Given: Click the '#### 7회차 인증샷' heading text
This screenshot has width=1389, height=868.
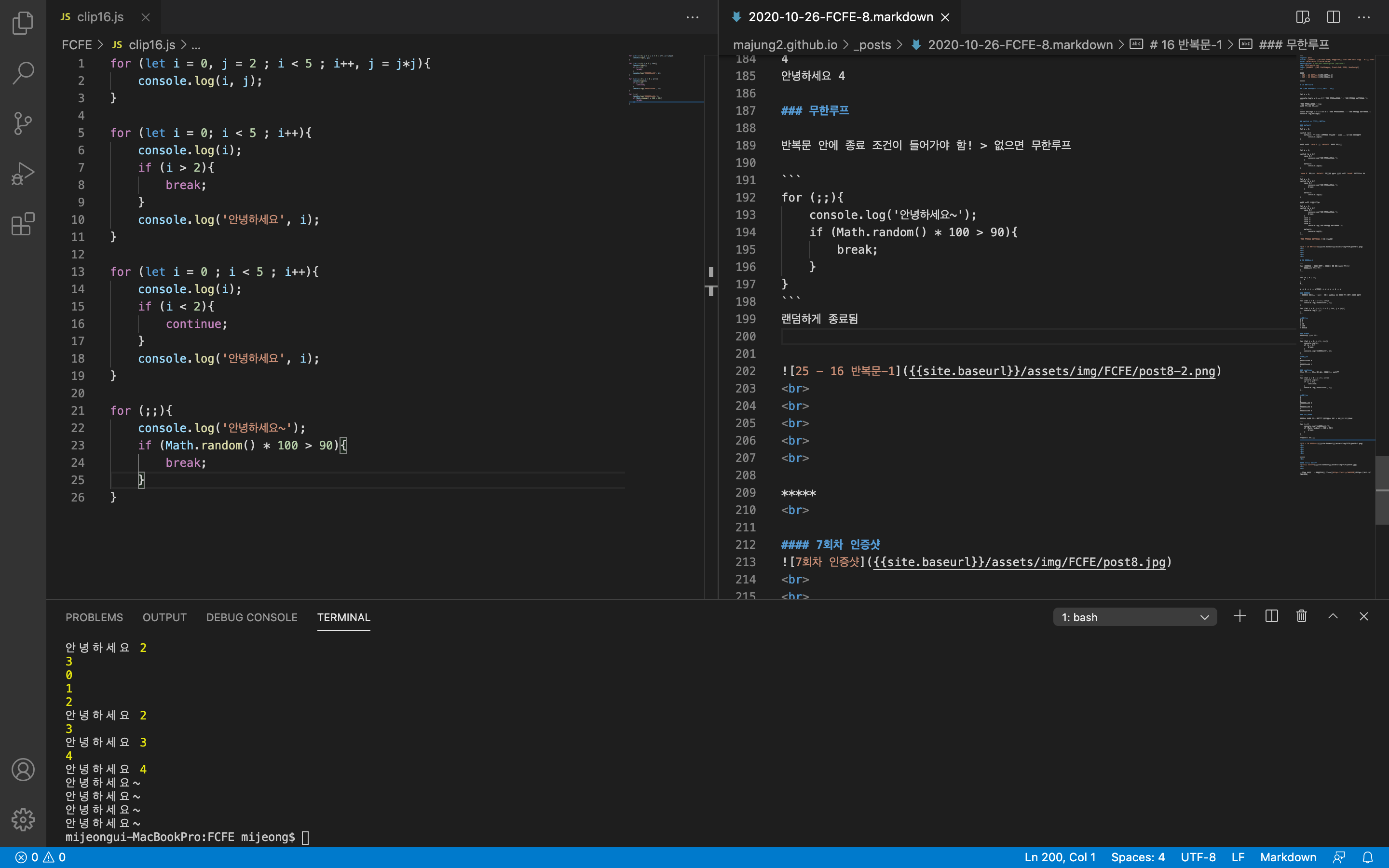Looking at the screenshot, I should [x=831, y=545].
